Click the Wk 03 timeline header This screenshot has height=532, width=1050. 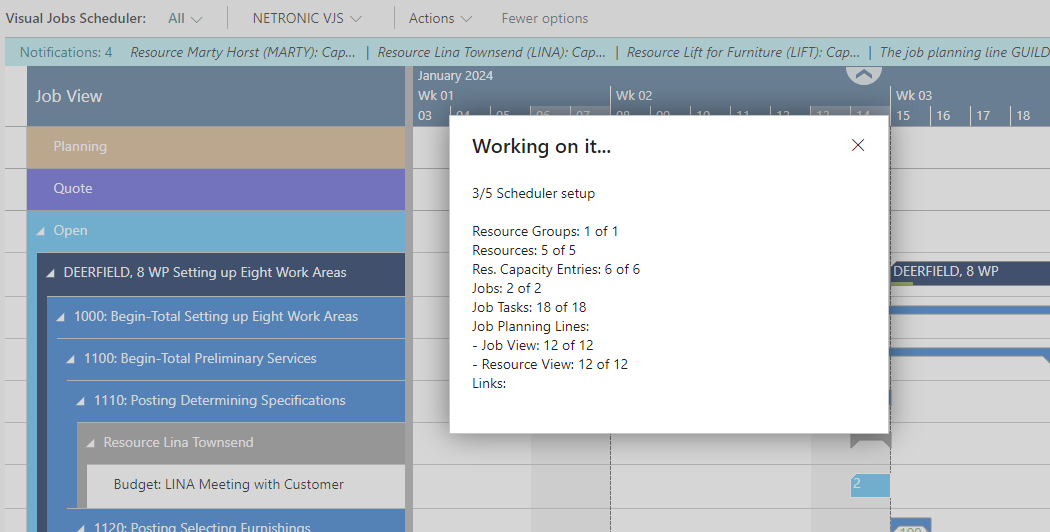click(x=913, y=96)
